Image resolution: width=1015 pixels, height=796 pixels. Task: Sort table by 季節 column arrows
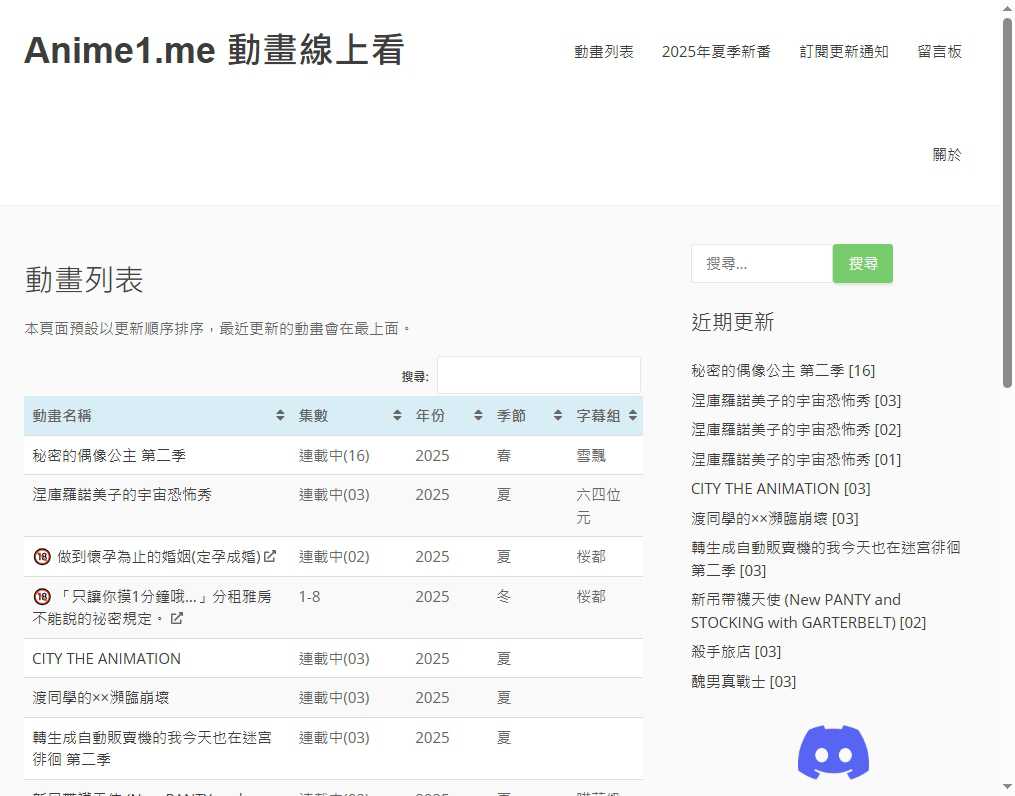click(558, 416)
